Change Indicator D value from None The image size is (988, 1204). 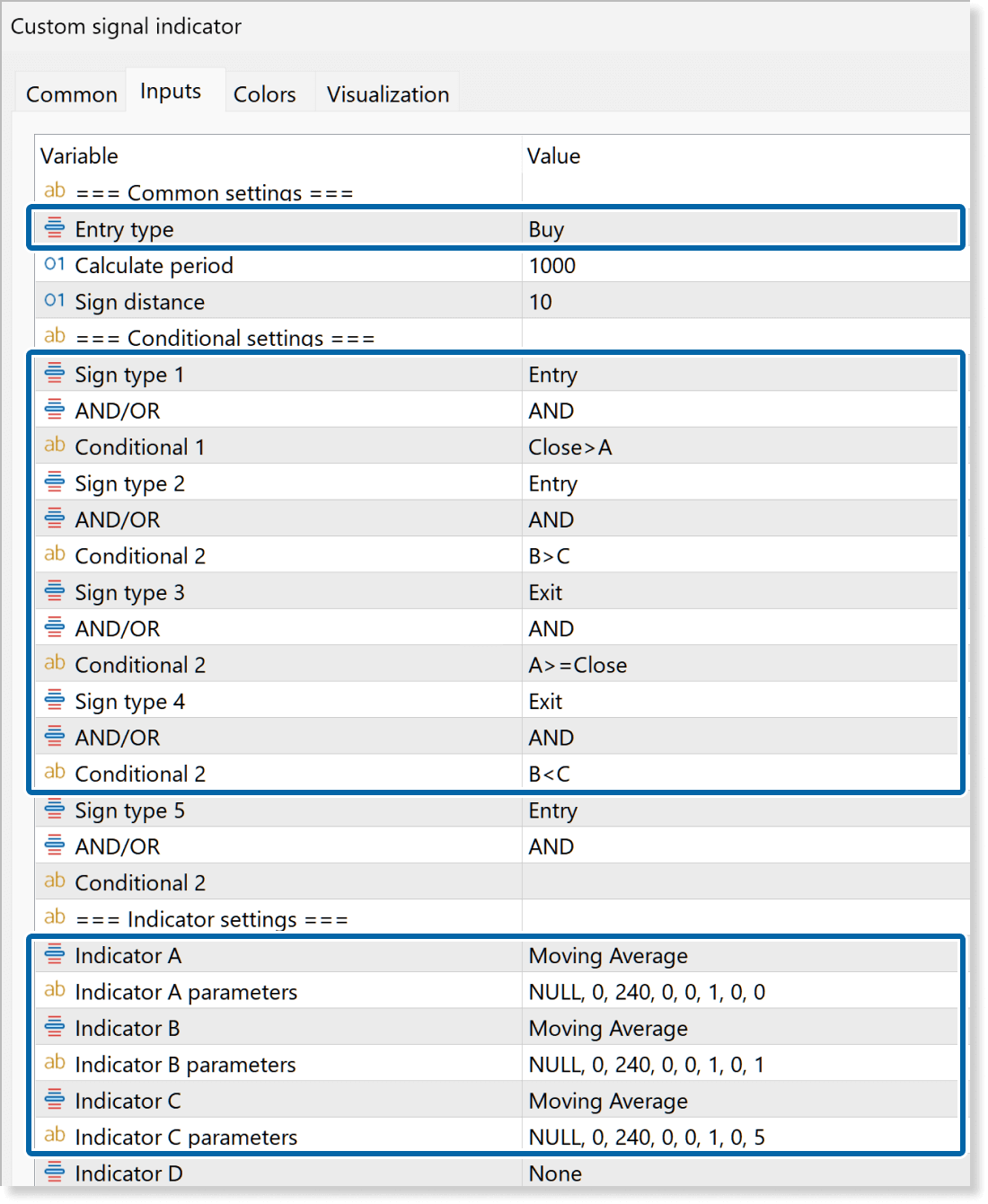point(740,1173)
